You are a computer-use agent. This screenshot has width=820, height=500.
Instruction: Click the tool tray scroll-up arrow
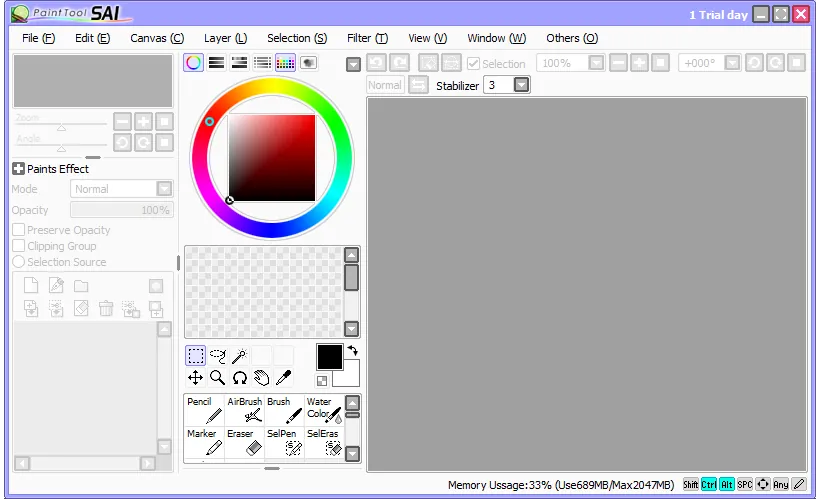353,403
